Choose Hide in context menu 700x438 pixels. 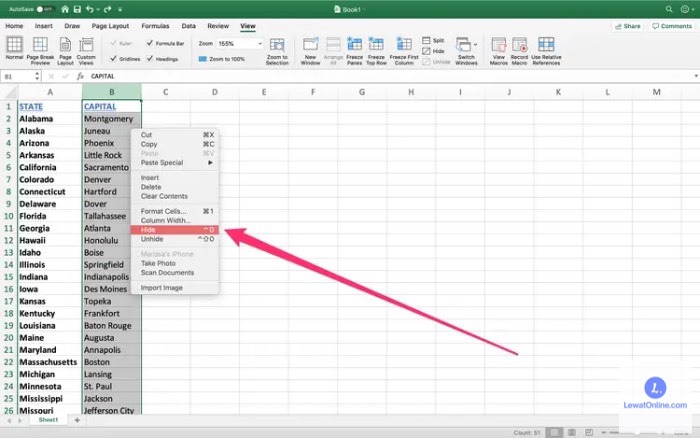(175, 230)
